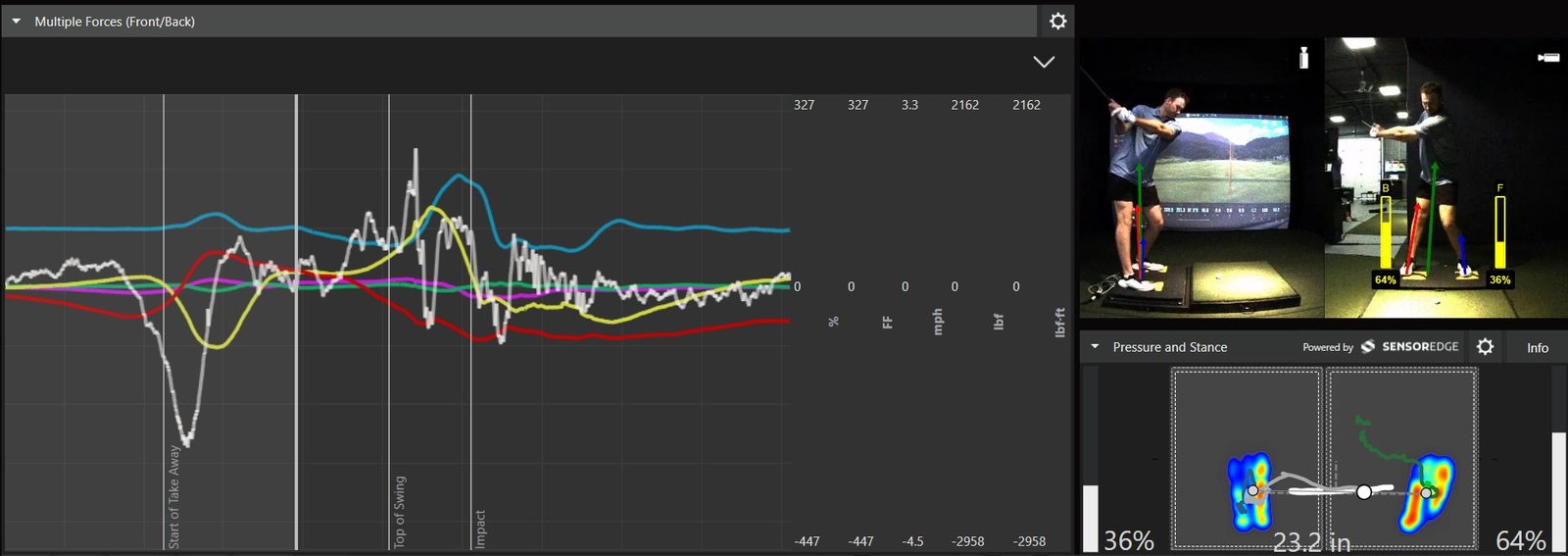
Task: Select the Impact marker line
Action: [471, 322]
